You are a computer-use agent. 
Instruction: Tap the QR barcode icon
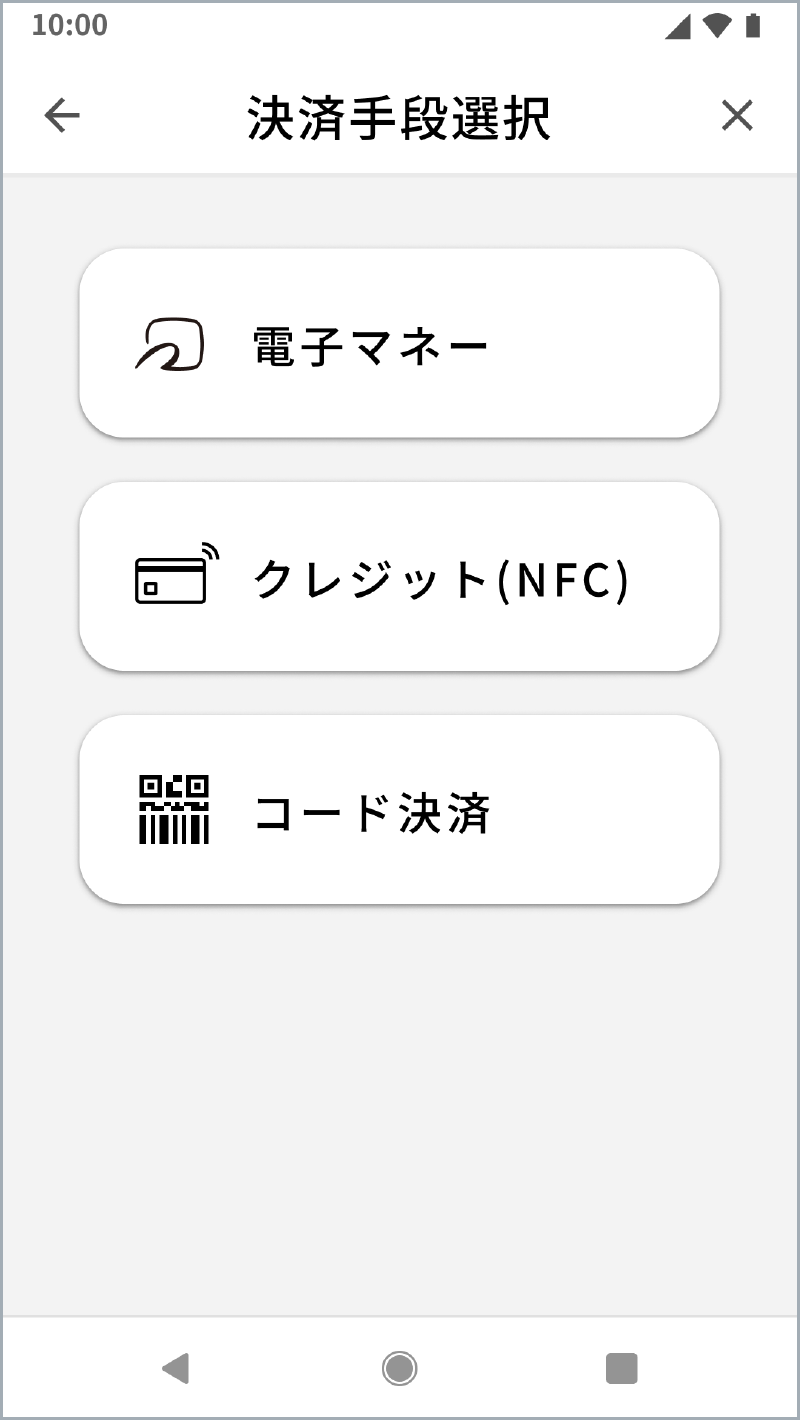pos(173,810)
